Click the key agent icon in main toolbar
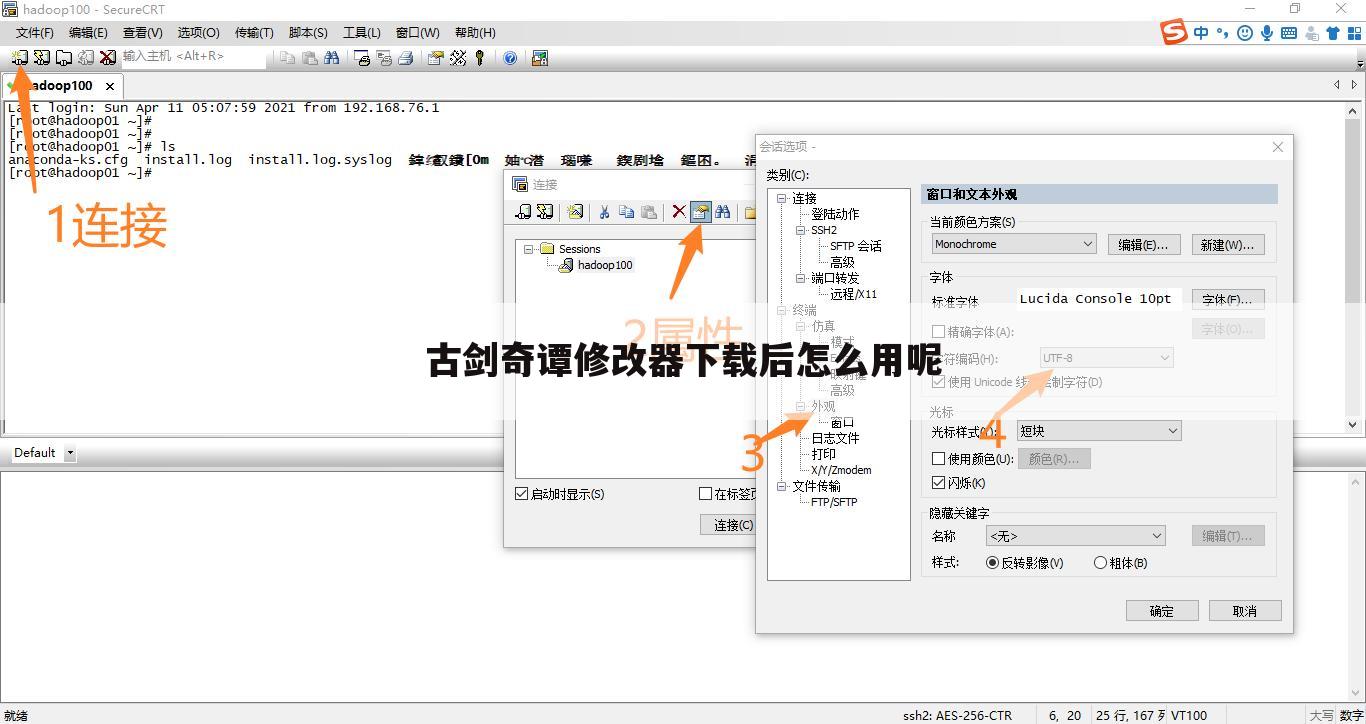Screen dimensions: 1366x724 (480, 58)
